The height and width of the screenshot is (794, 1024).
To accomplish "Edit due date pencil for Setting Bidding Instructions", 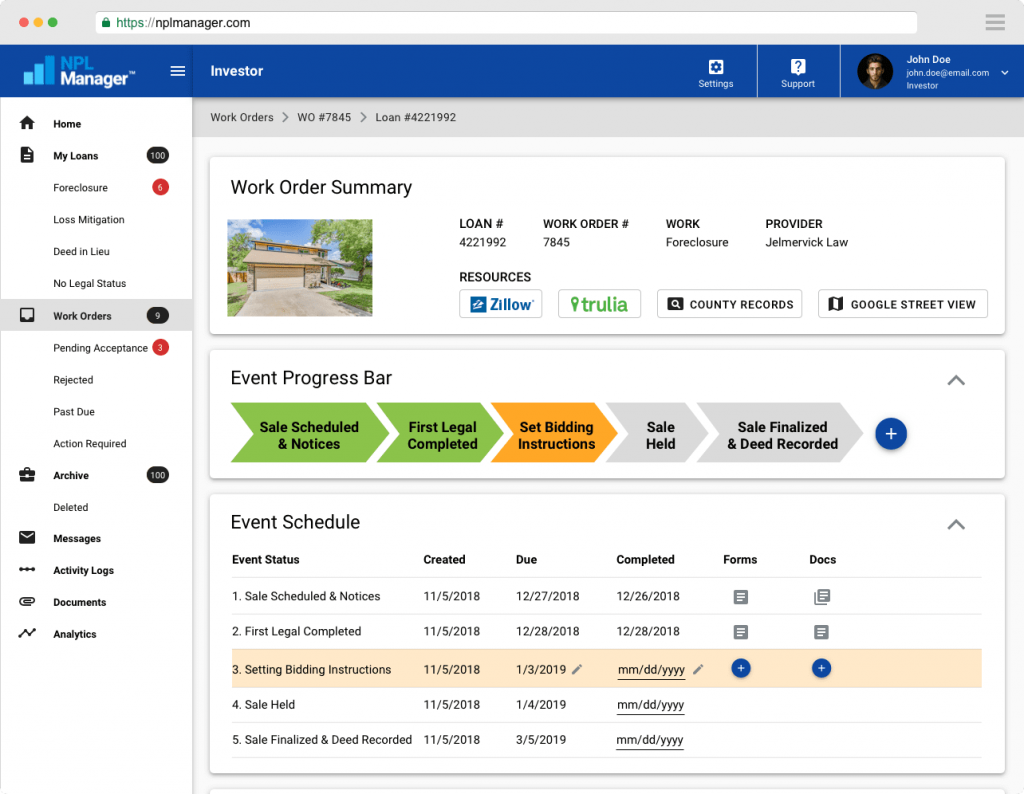I will click(577, 669).
